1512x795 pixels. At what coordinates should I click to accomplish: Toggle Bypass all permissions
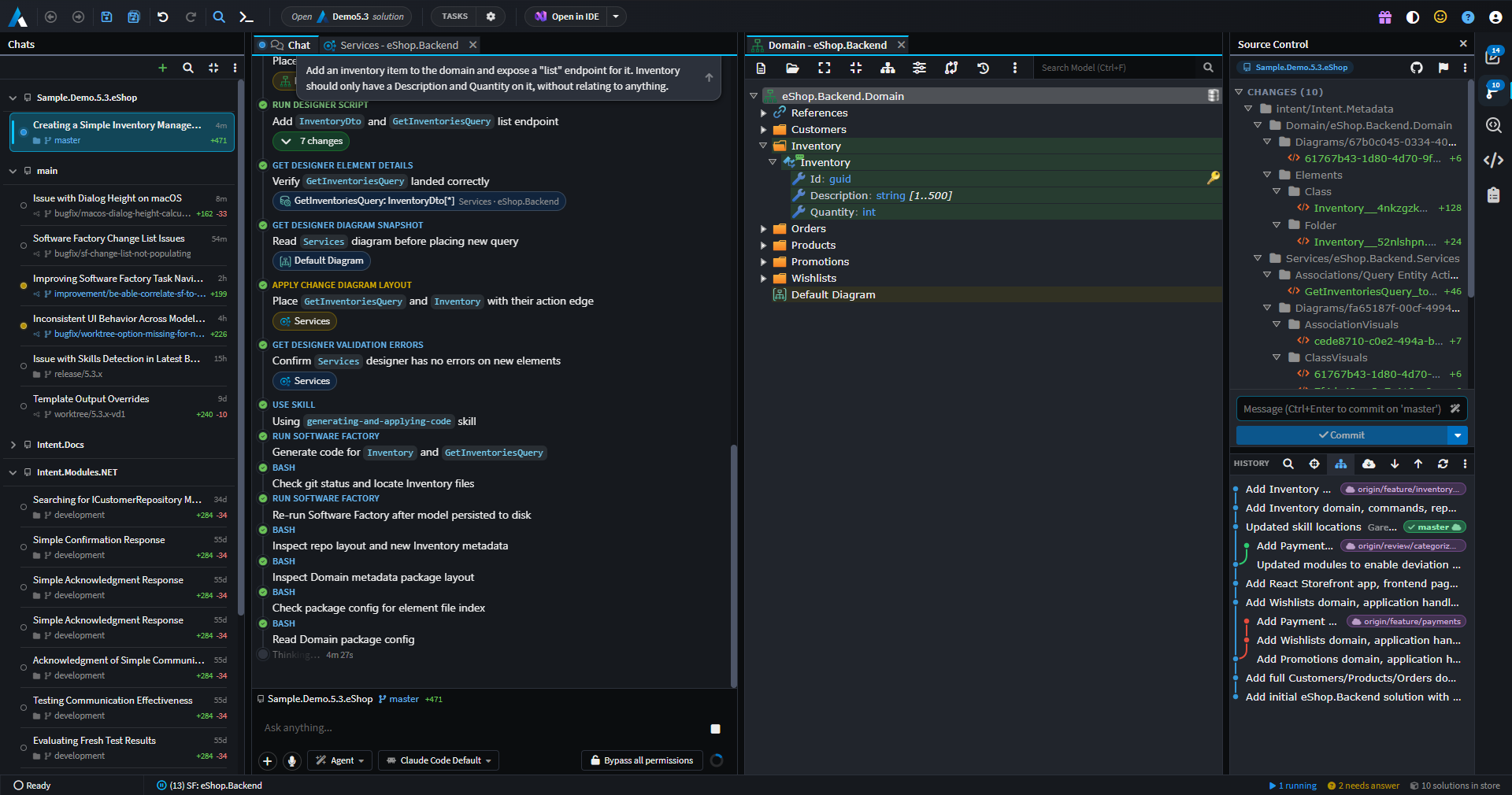642,760
